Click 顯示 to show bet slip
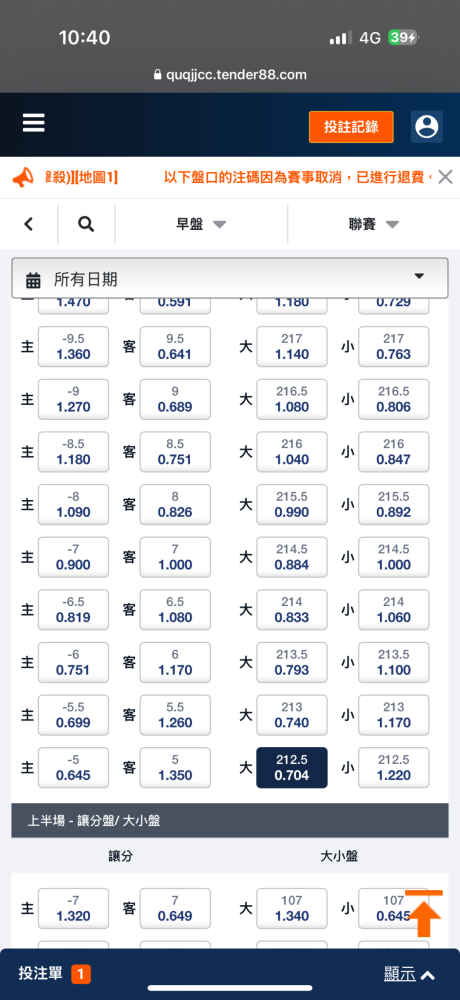 click(410, 974)
